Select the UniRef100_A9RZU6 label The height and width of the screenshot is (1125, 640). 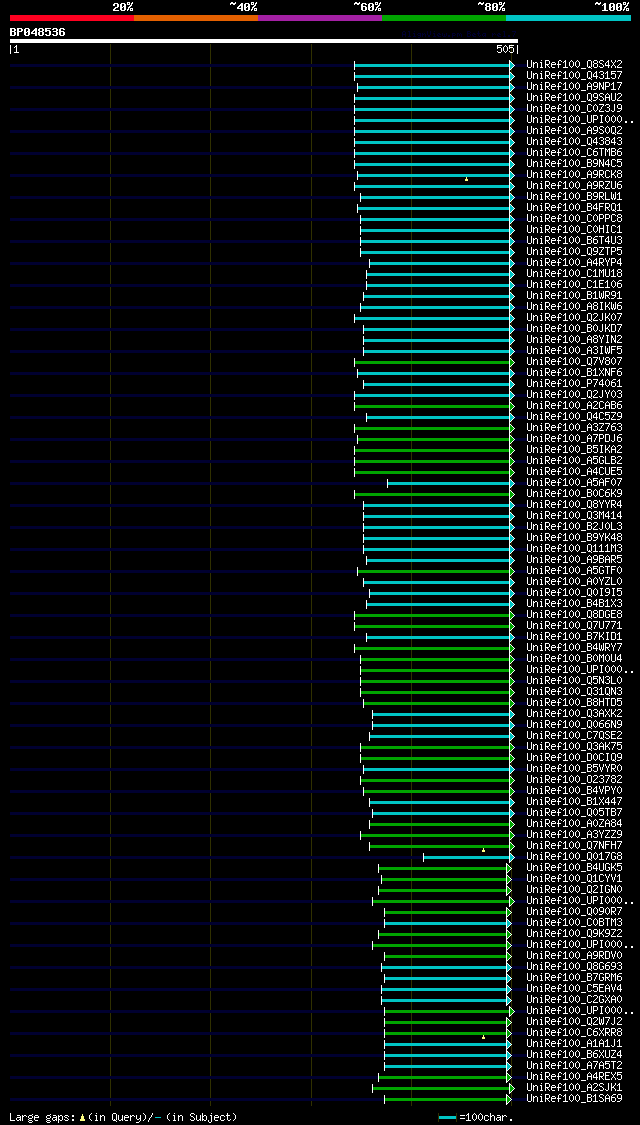[x=574, y=185]
